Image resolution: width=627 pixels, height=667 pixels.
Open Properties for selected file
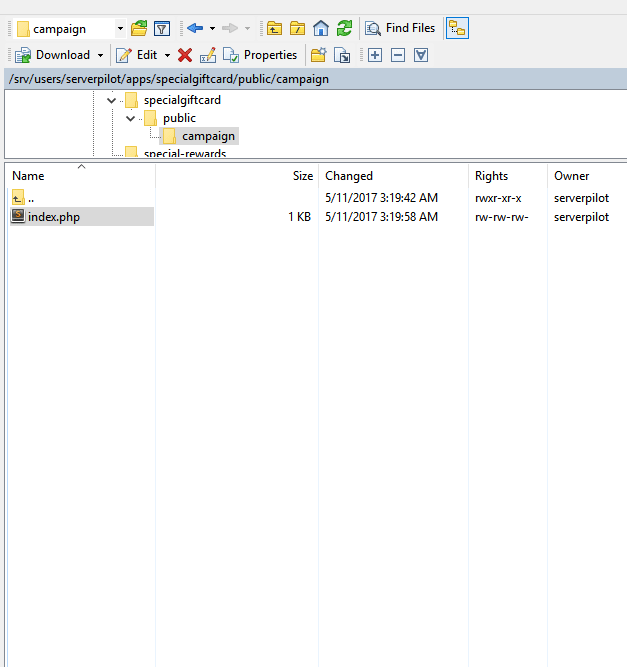point(260,55)
